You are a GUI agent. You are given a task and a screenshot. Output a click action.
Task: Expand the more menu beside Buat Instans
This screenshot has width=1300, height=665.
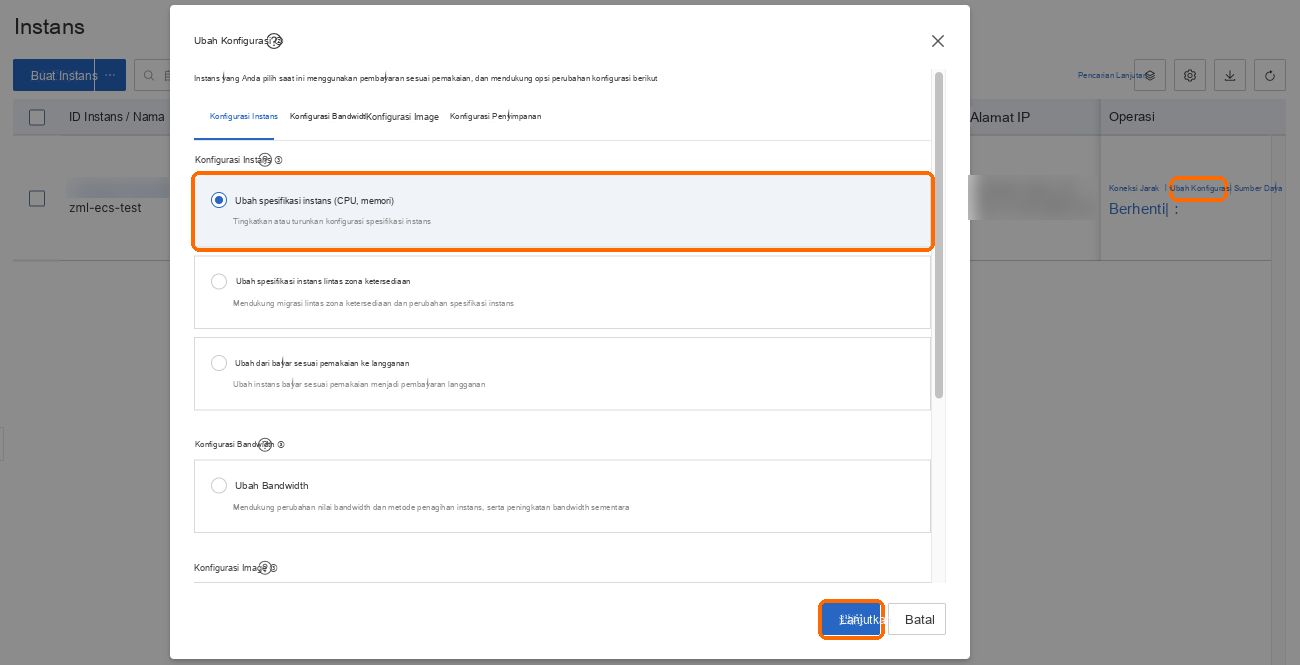[110, 75]
